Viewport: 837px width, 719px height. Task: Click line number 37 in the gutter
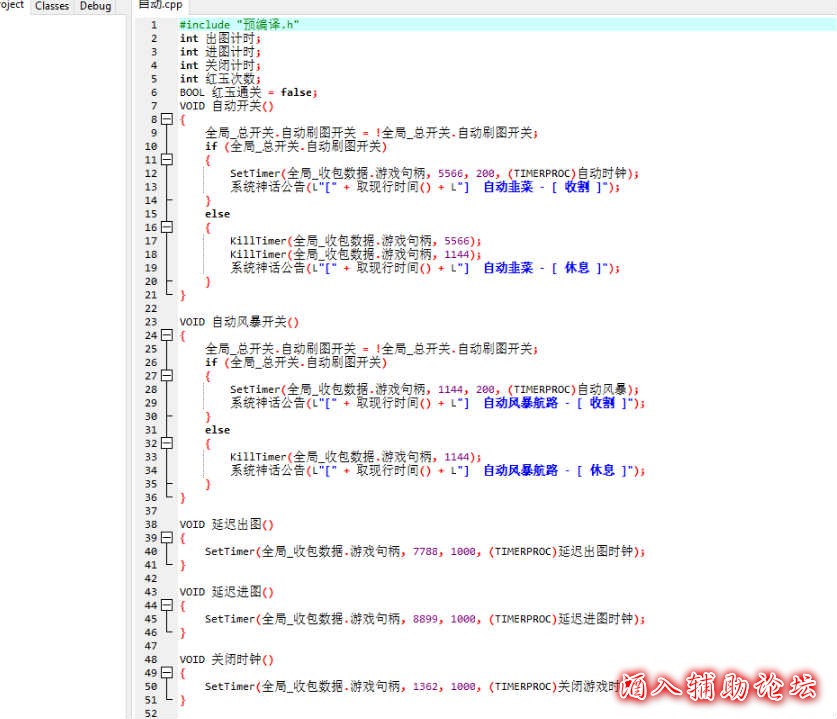tap(151, 511)
